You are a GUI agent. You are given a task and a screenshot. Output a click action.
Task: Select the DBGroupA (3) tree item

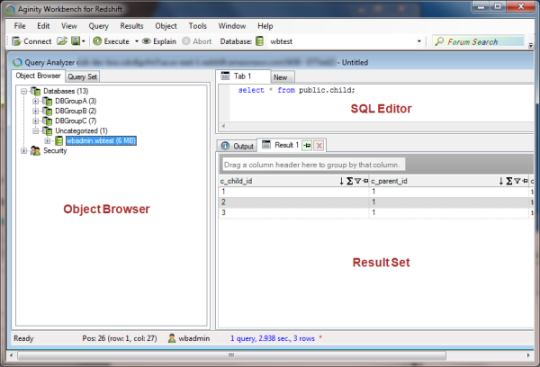76,101
